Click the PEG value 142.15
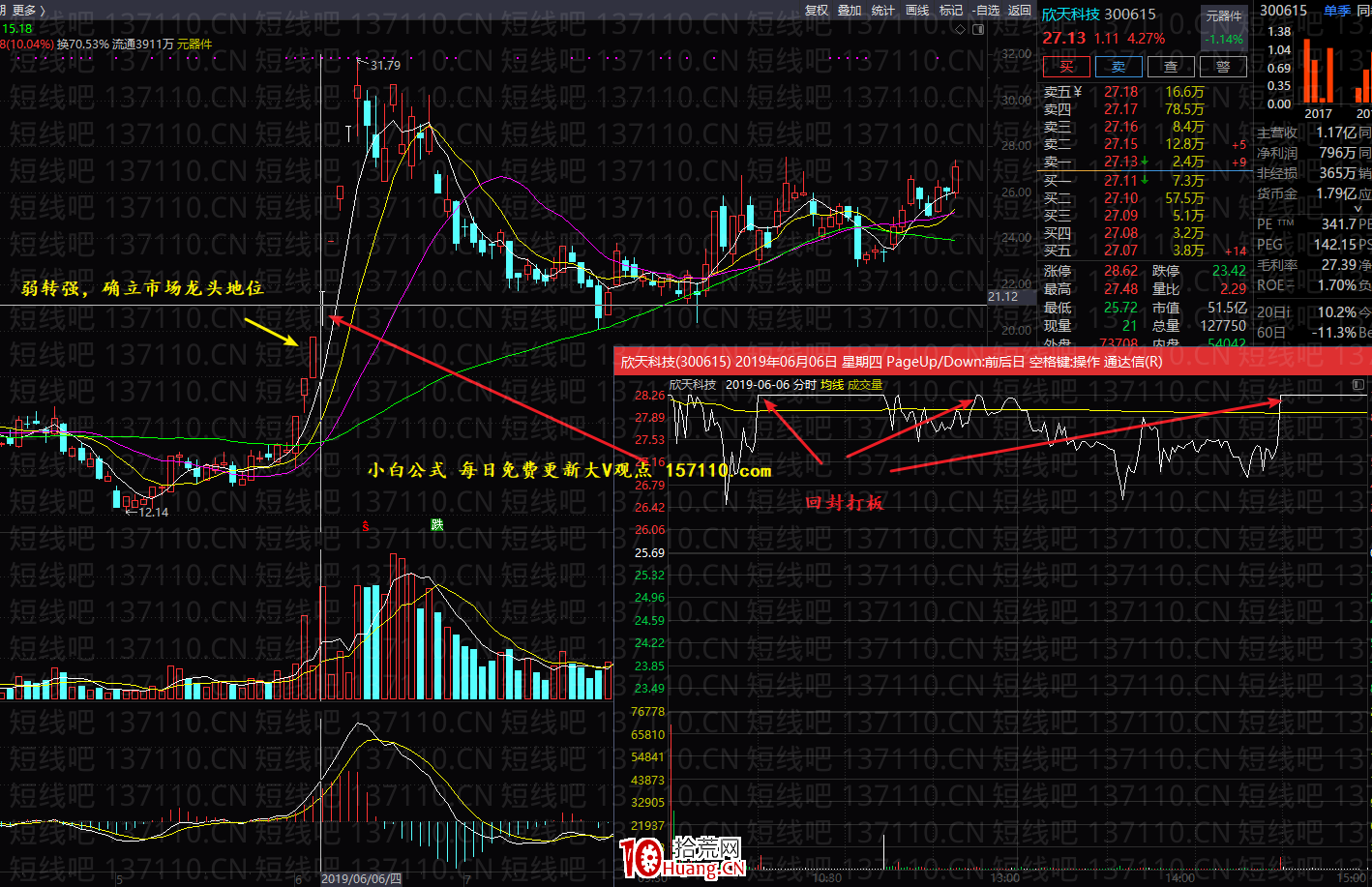The height and width of the screenshot is (887, 1372). tap(1335, 245)
